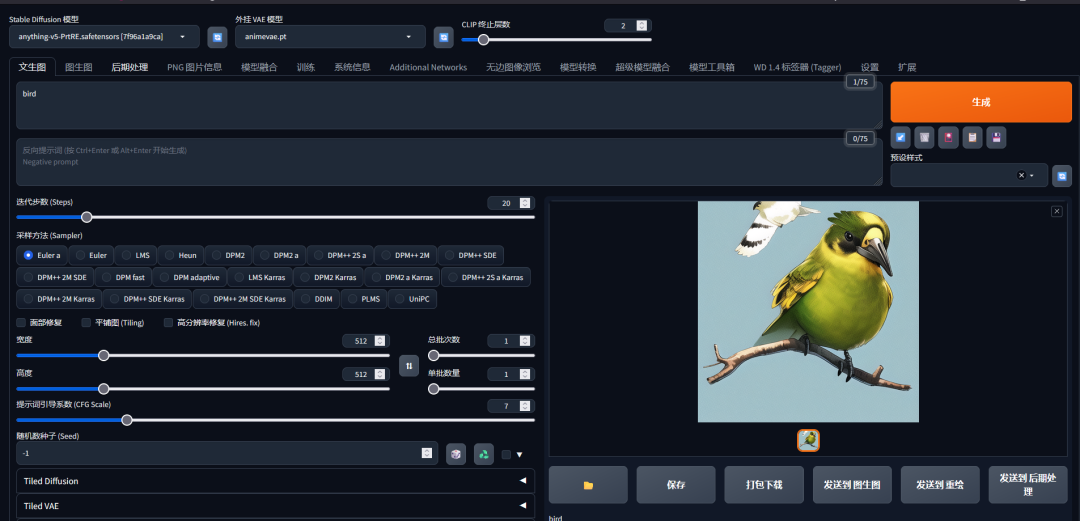Open the PNG 图片信息 tab
Viewport: 1080px width, 521px height.
pos(194,67)
